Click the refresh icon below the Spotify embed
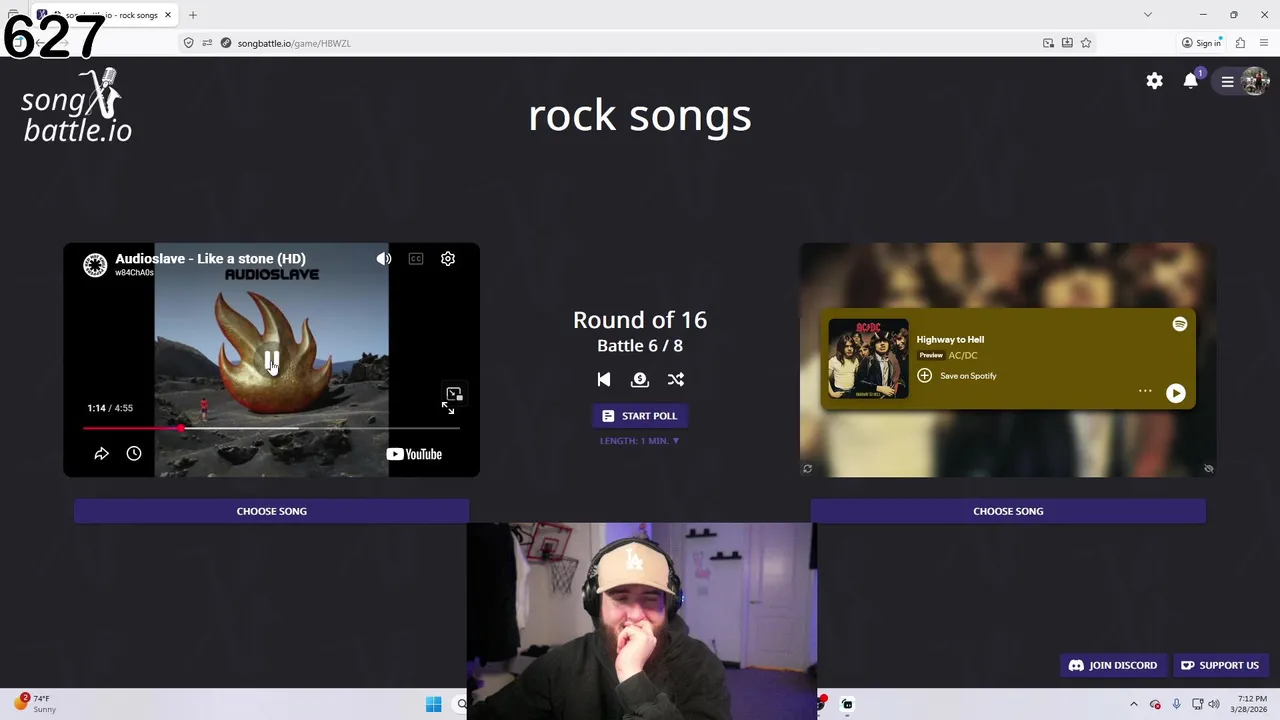 pyautogui.click(x=807, y=468)
